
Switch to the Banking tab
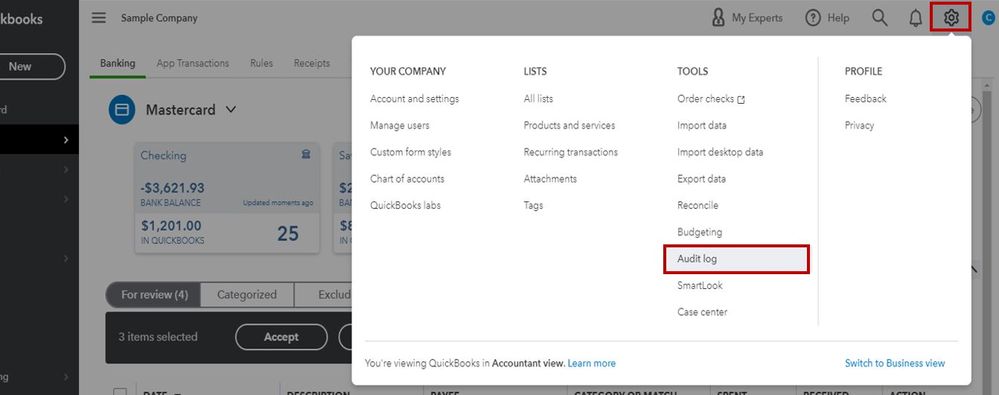tap(117, 63)
